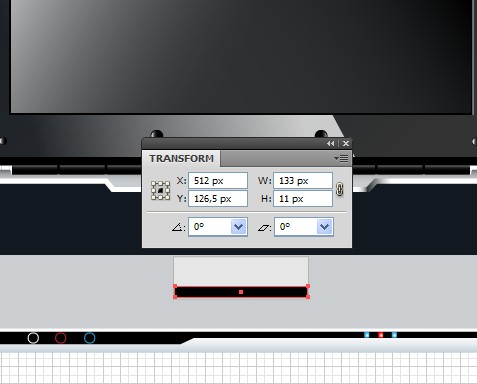477x384 pixels.
Task: Select the white circle outline on the black bar
Action: point(33,338)
